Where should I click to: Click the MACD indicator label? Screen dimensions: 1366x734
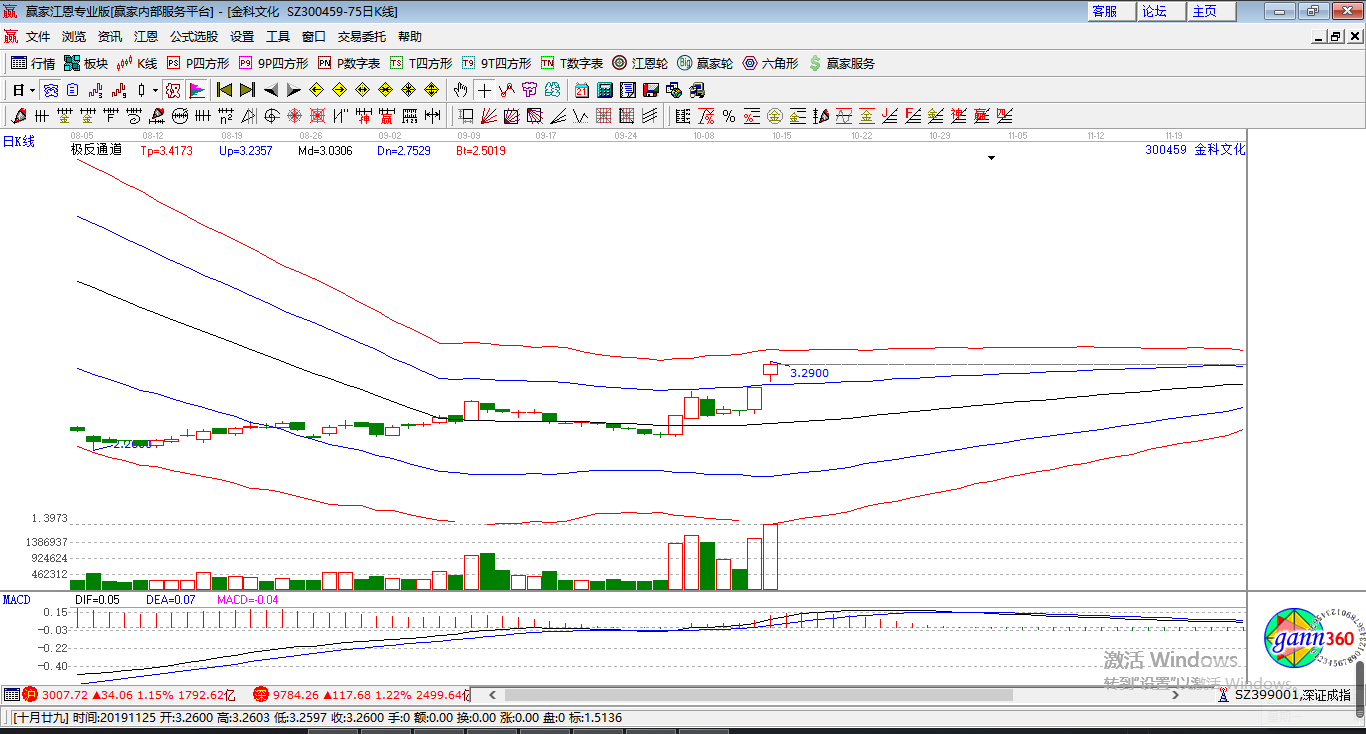pos(17,600)
